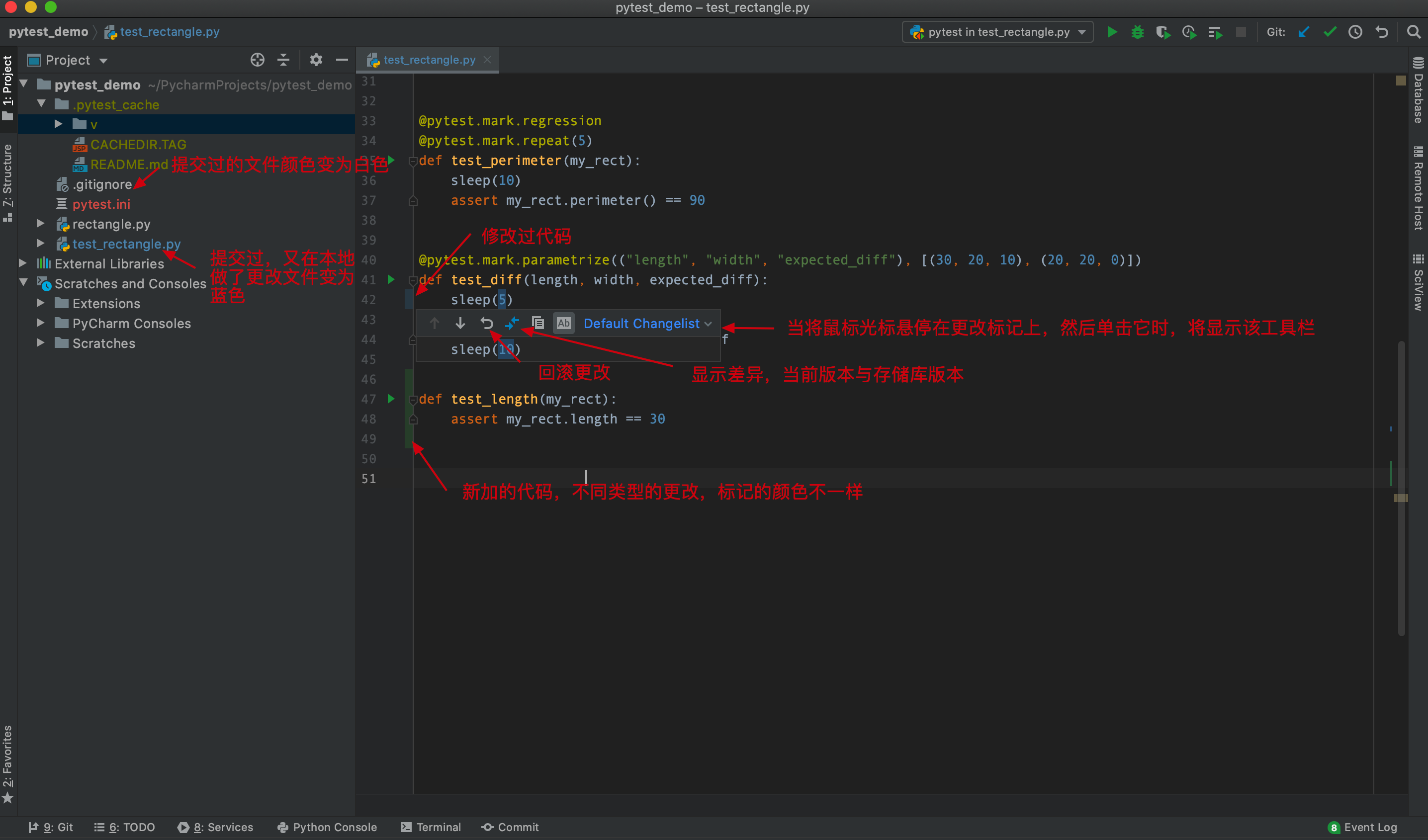Start debugging with the bug icon
The width and height of the screenshot is (1428, 840).
(1137, 32)
